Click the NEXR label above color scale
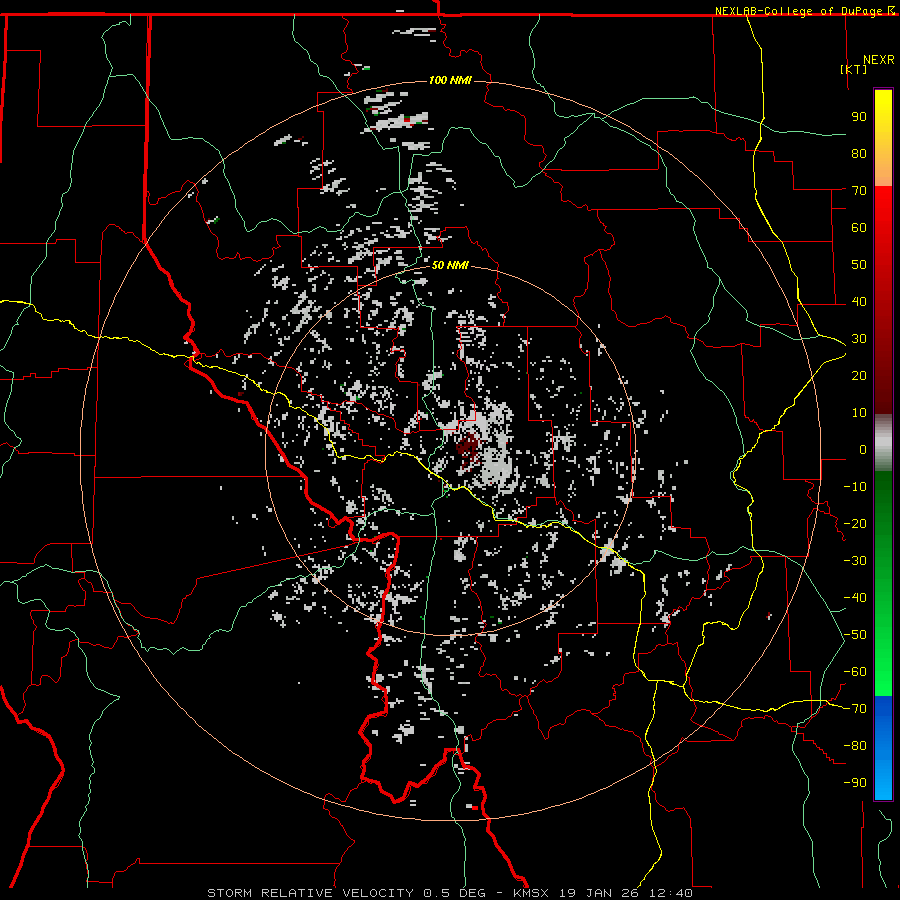Screen dimensions: 900x900 coord(878,60)
